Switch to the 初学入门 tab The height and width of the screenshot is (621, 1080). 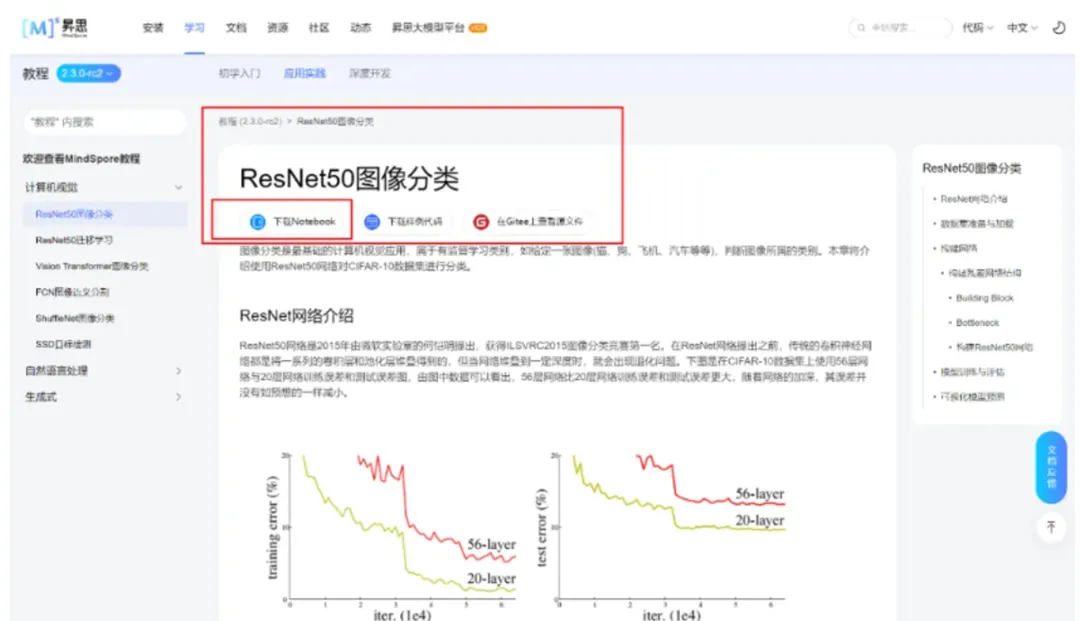(239, 73)
